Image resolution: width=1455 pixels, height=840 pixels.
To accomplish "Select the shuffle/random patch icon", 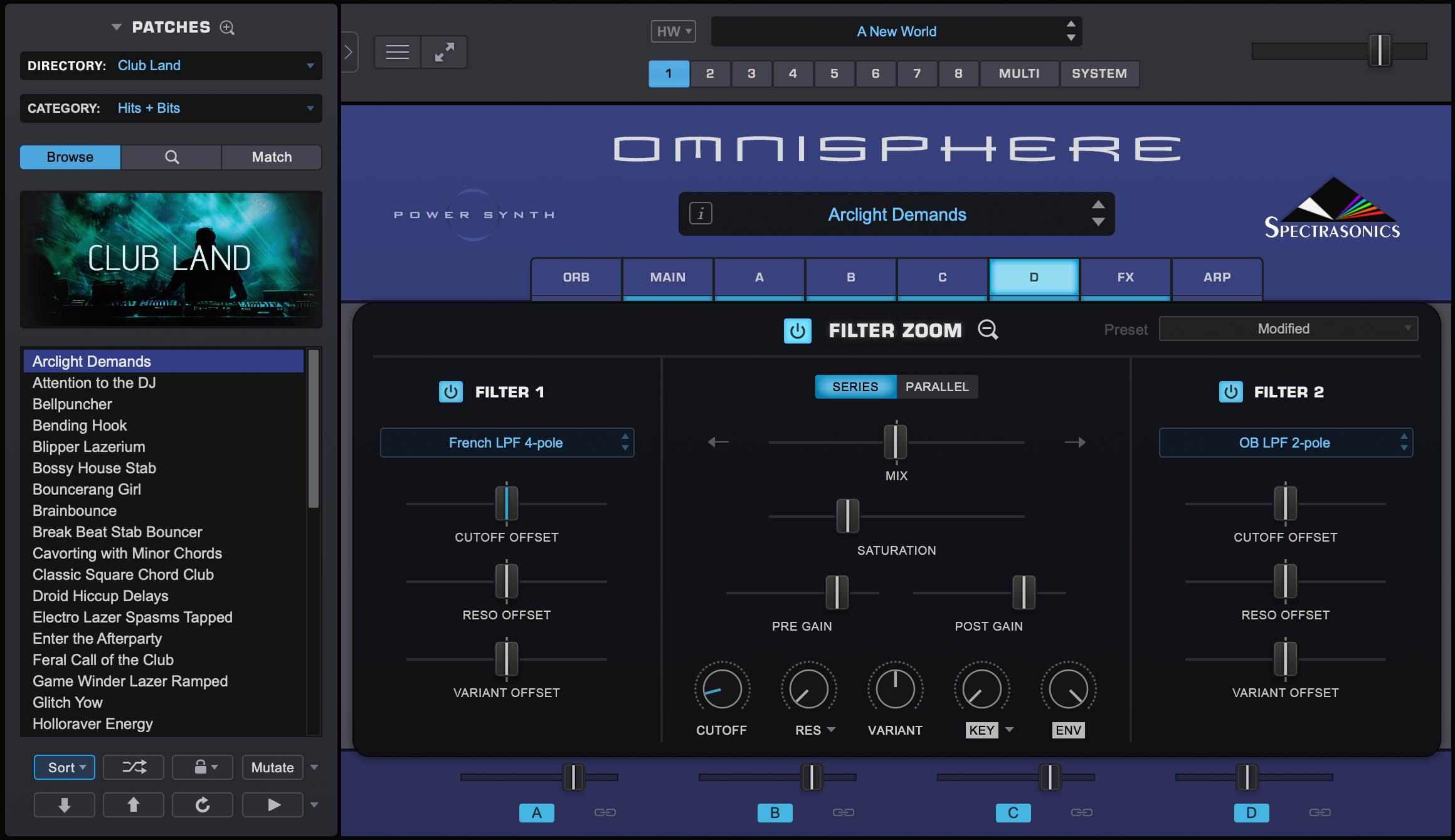I will tap(133, 767).
